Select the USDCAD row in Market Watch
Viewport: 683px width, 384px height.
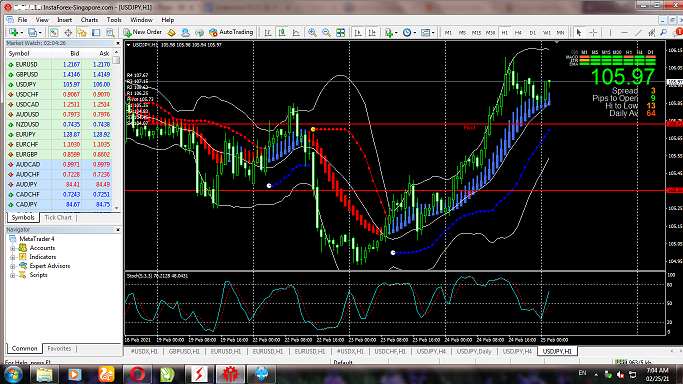tap(59, 104)
